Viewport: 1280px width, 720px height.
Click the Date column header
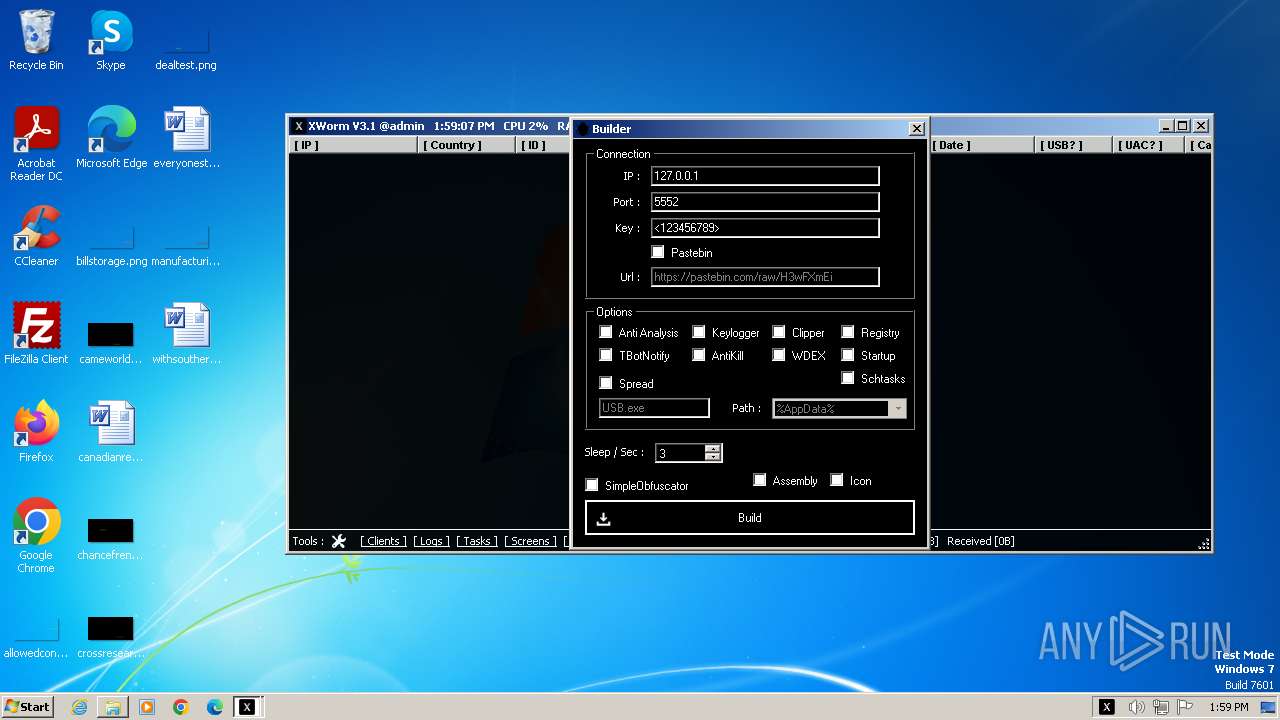click(983, 145)
